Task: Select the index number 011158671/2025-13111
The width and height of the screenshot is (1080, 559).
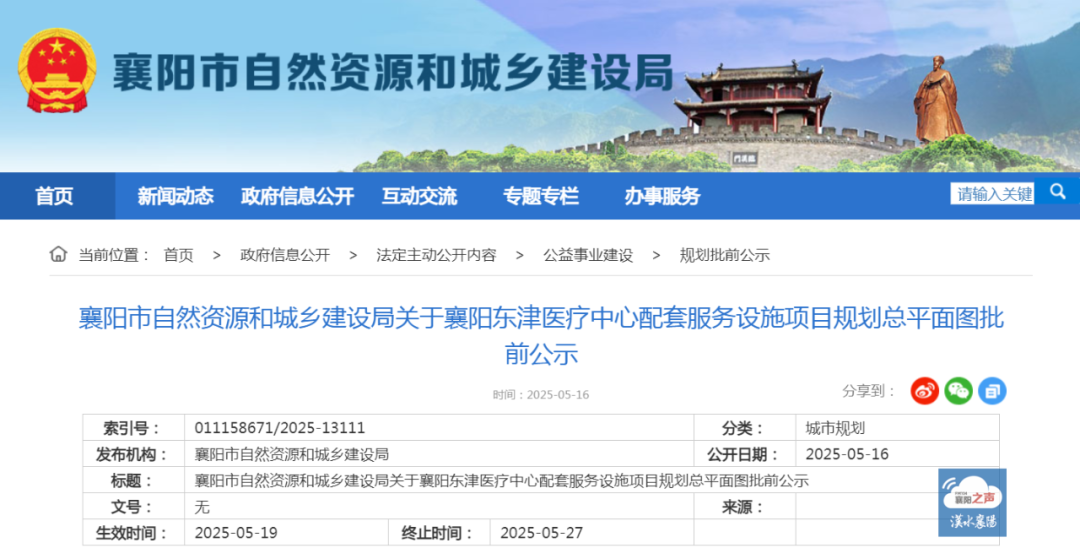Action: click(280, 428)
